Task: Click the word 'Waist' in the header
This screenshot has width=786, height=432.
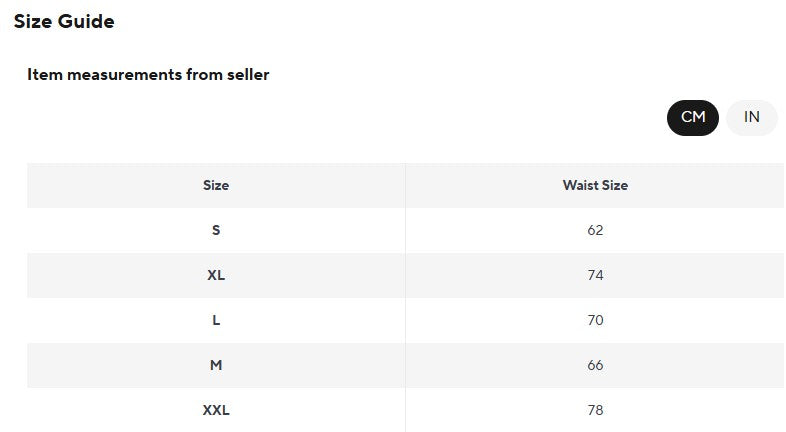Action: coord(580,185)
